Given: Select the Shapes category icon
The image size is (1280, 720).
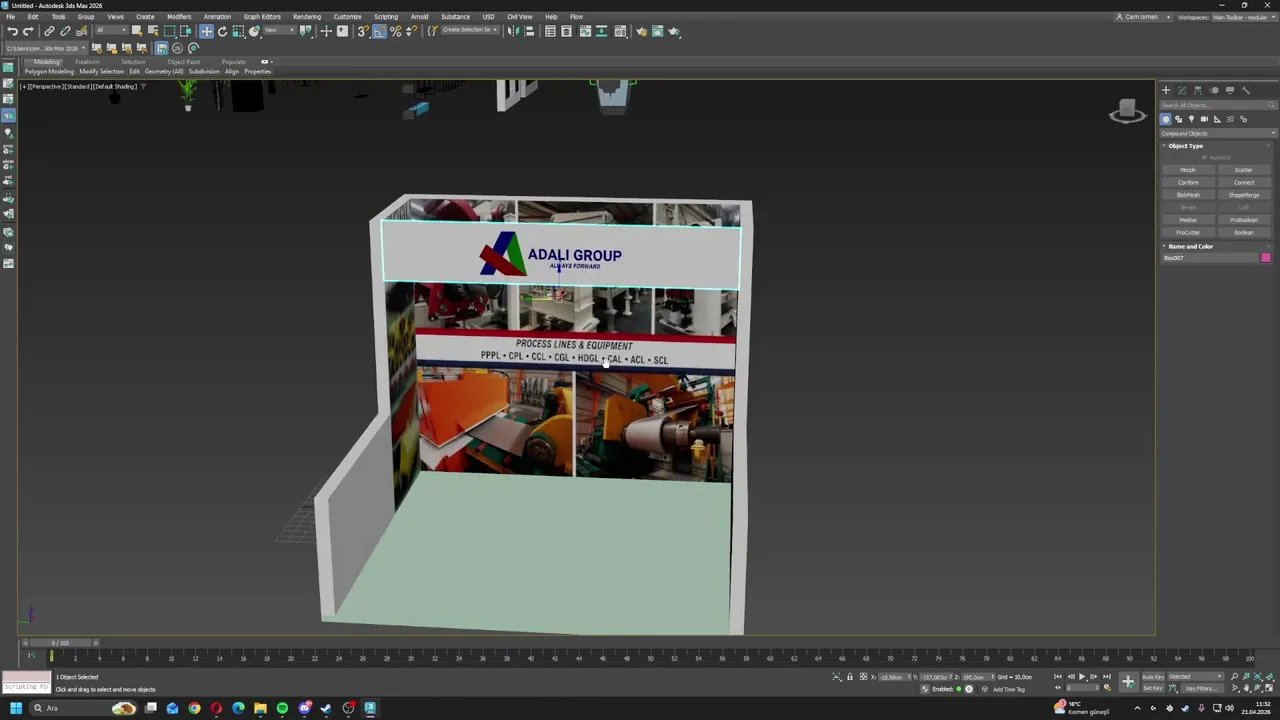Looking at the screenshot, I should point(1178,119).
